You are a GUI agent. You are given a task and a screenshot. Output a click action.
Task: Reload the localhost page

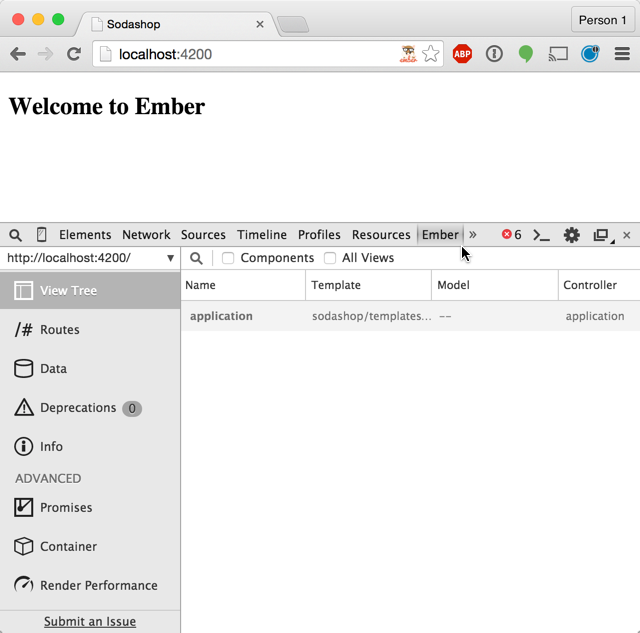pos(74,54)
